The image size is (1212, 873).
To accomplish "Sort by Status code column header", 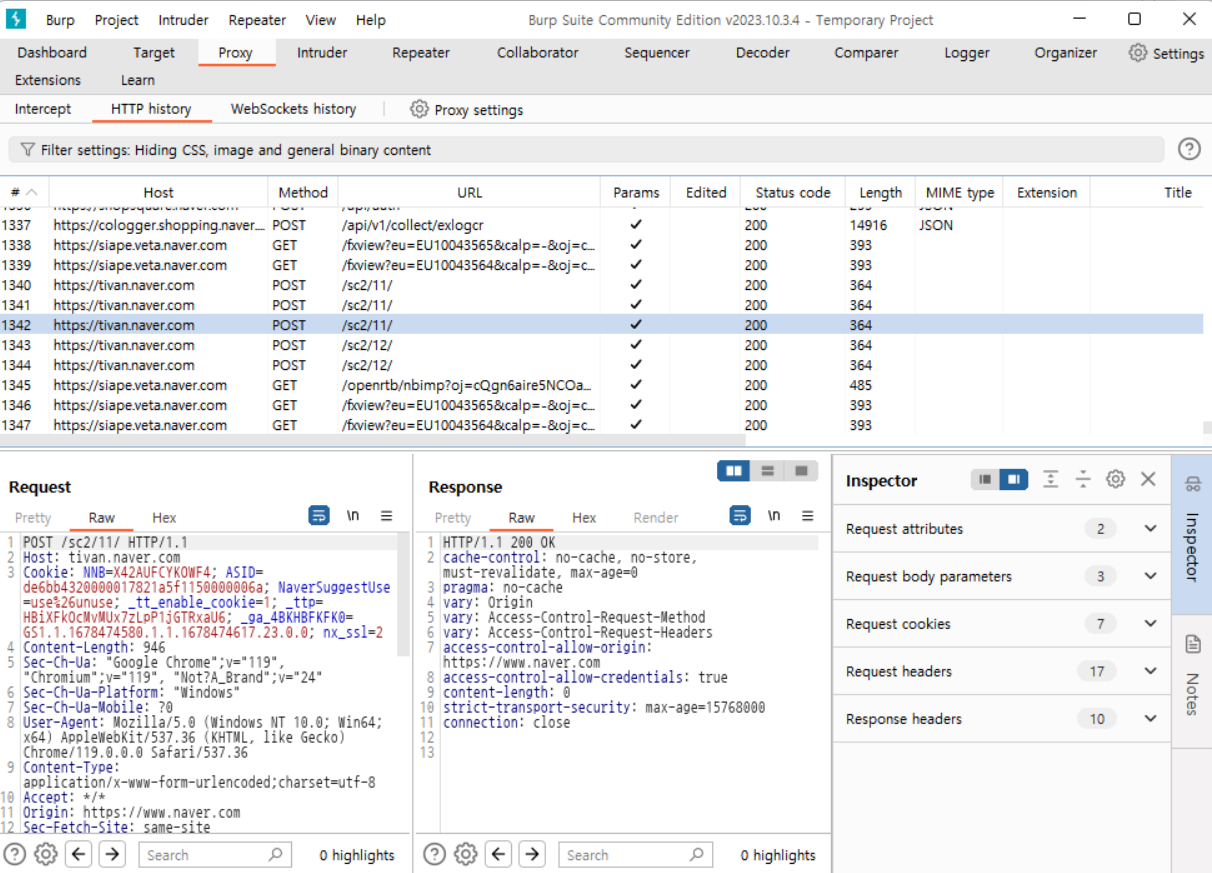I will pos(793,192).
